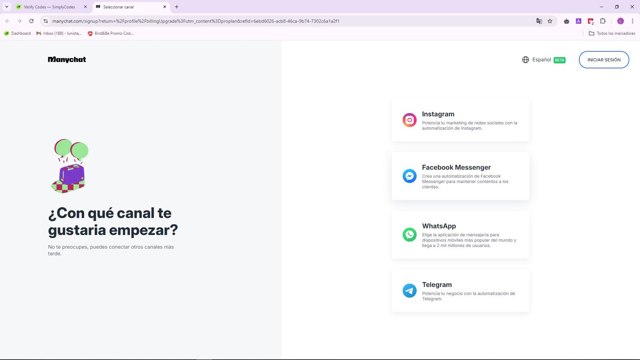Close the Seleccionar canal tab
The height and width of the screenshot is (360, 640).
(x=164, y=7)
